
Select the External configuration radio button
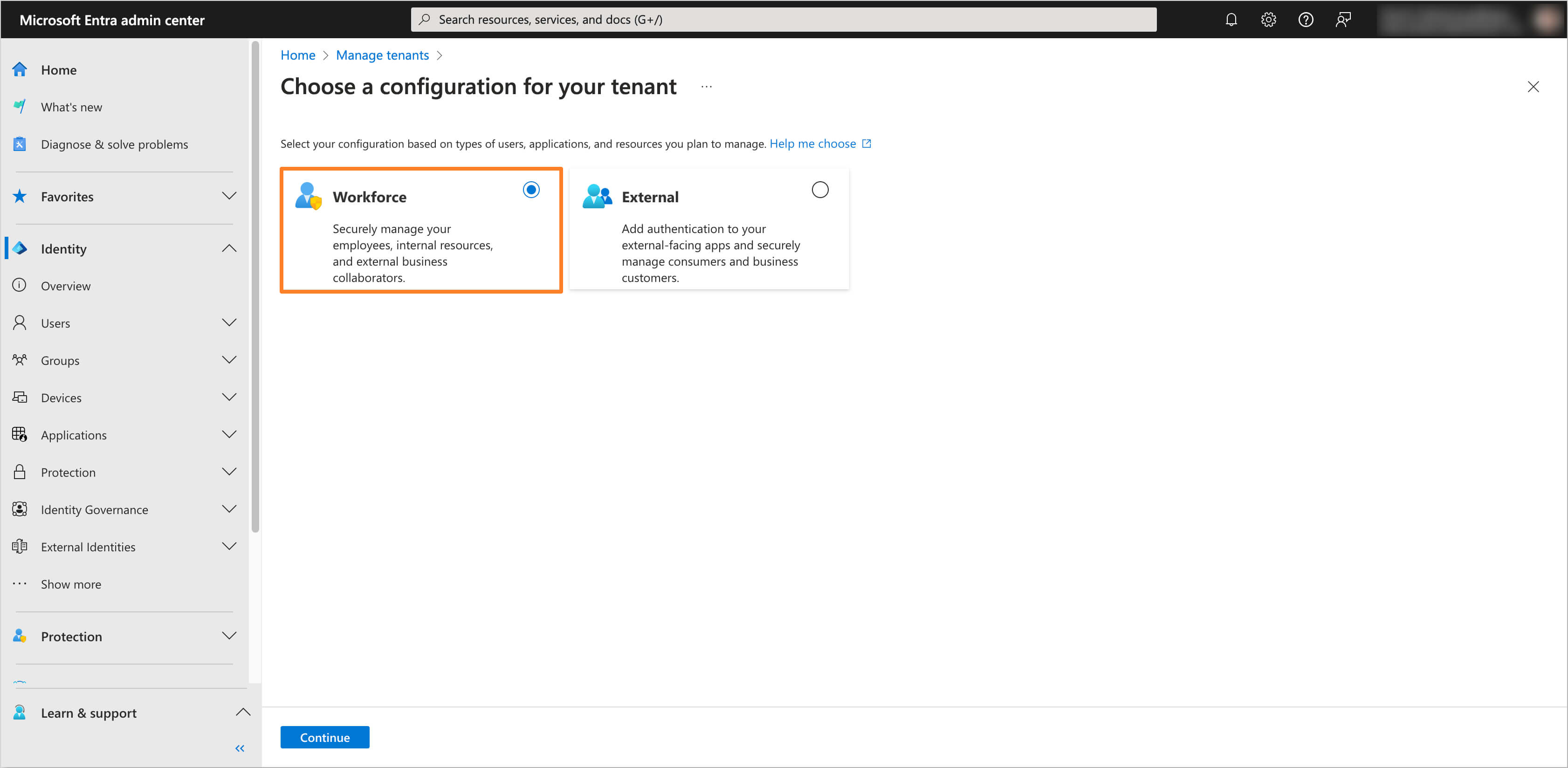pos(820,189)
